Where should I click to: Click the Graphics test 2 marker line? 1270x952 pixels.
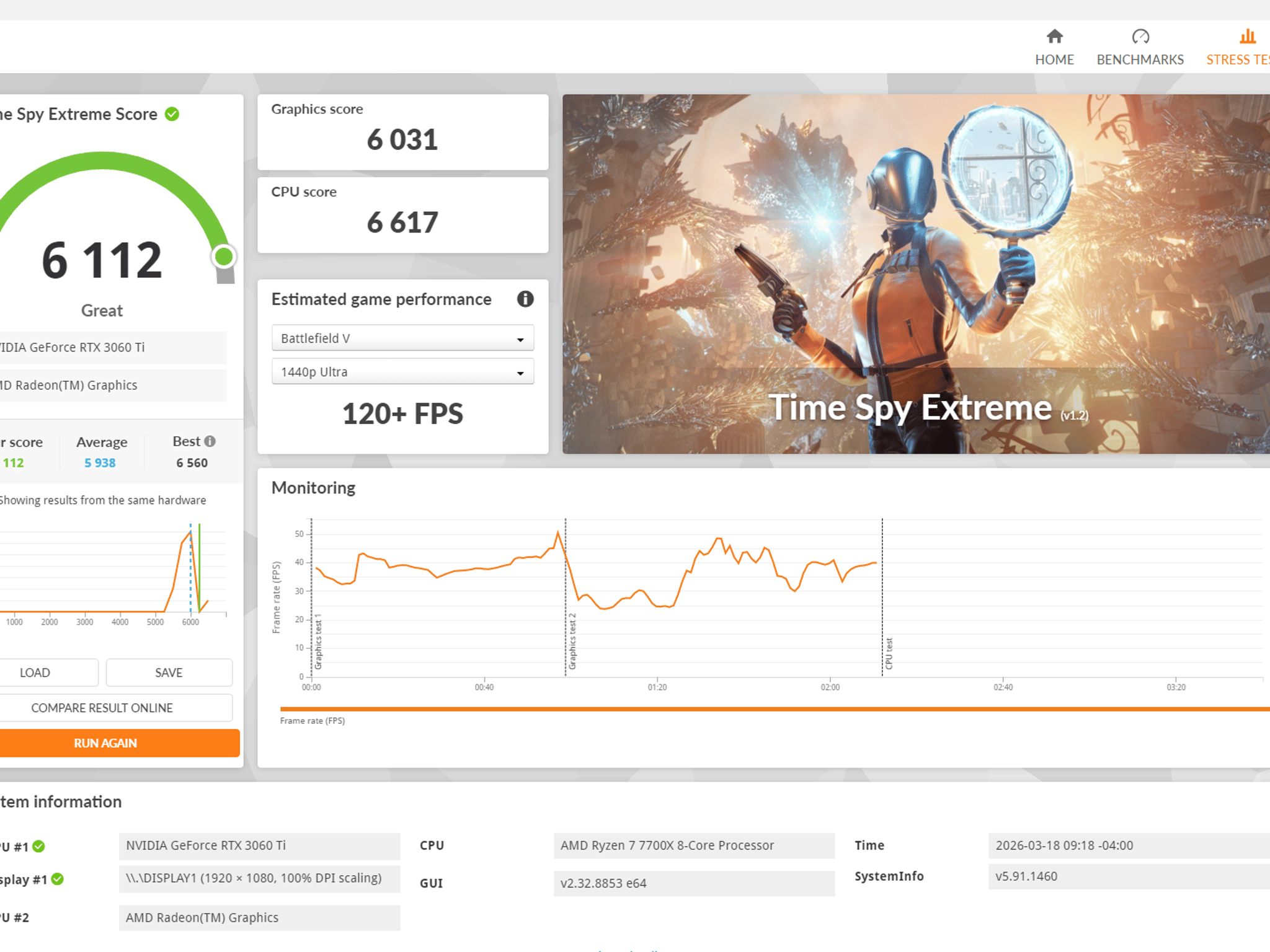point(566,597)
